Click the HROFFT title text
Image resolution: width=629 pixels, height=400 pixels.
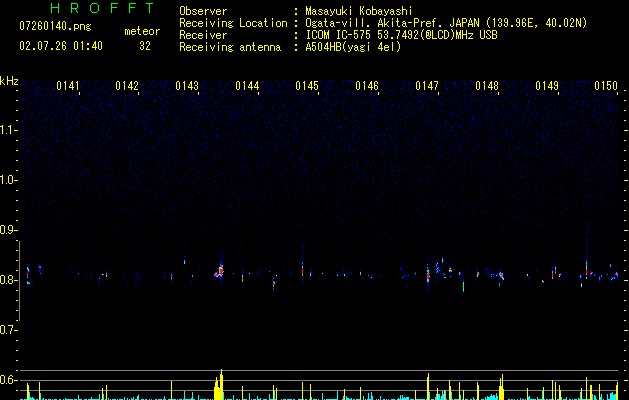tap(103, 8)
